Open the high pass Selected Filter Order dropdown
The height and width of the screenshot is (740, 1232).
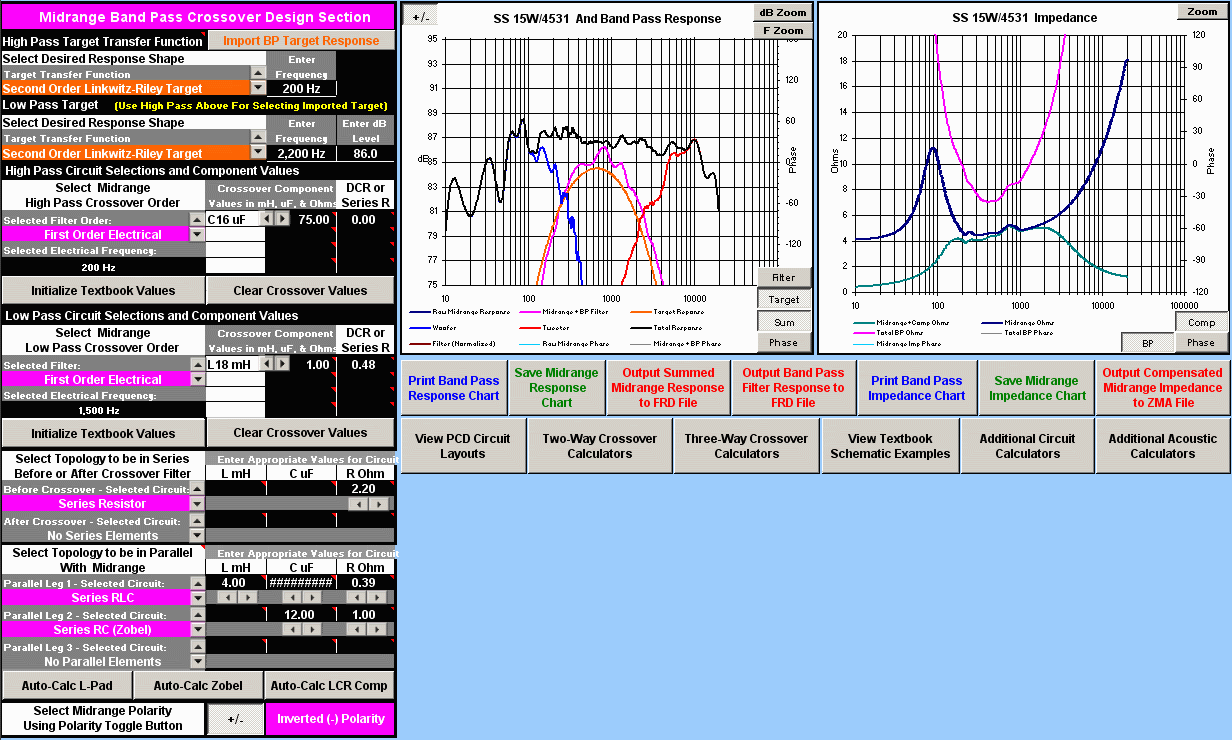196,234
